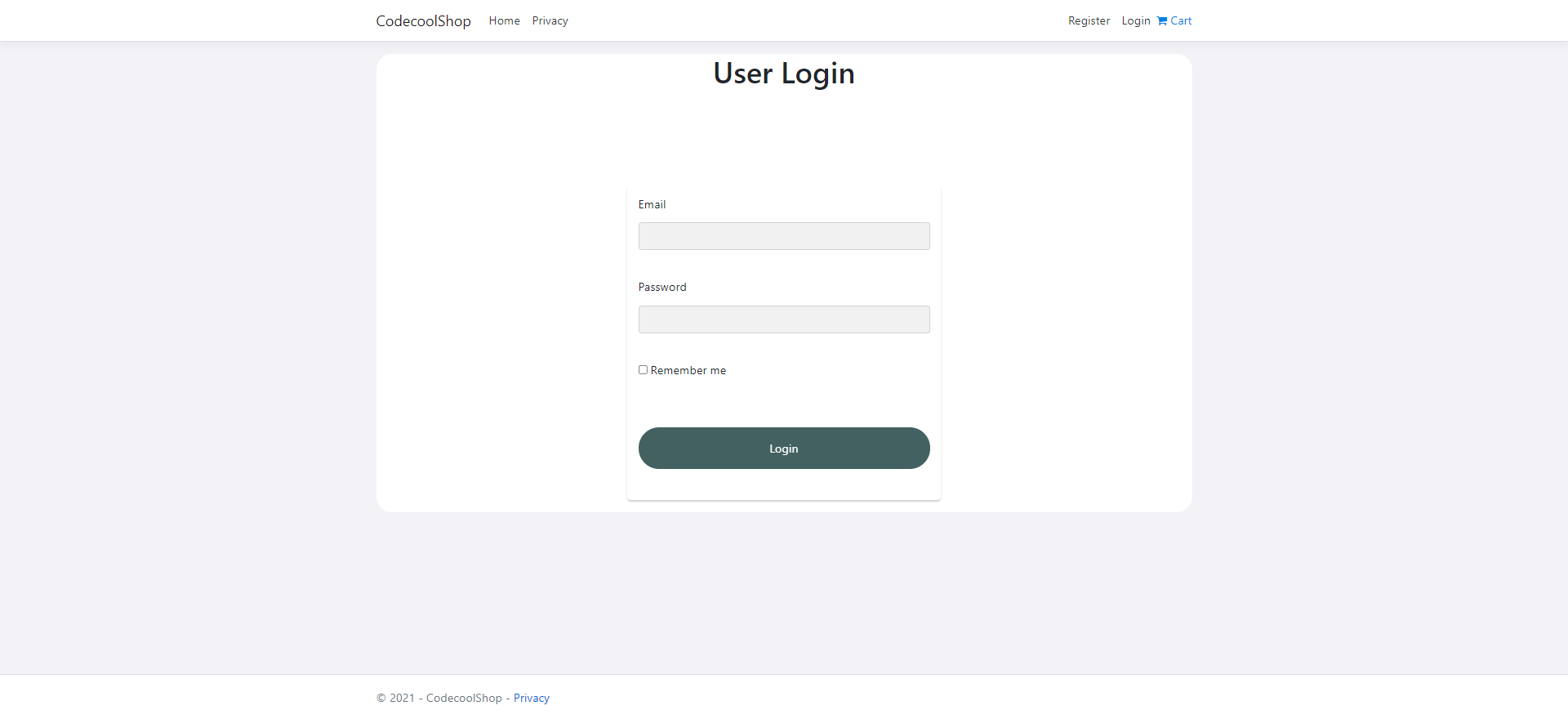Open the CodecoolShop brand link
The width and height of the screenshot is (1568, 719).
point(423,21)
